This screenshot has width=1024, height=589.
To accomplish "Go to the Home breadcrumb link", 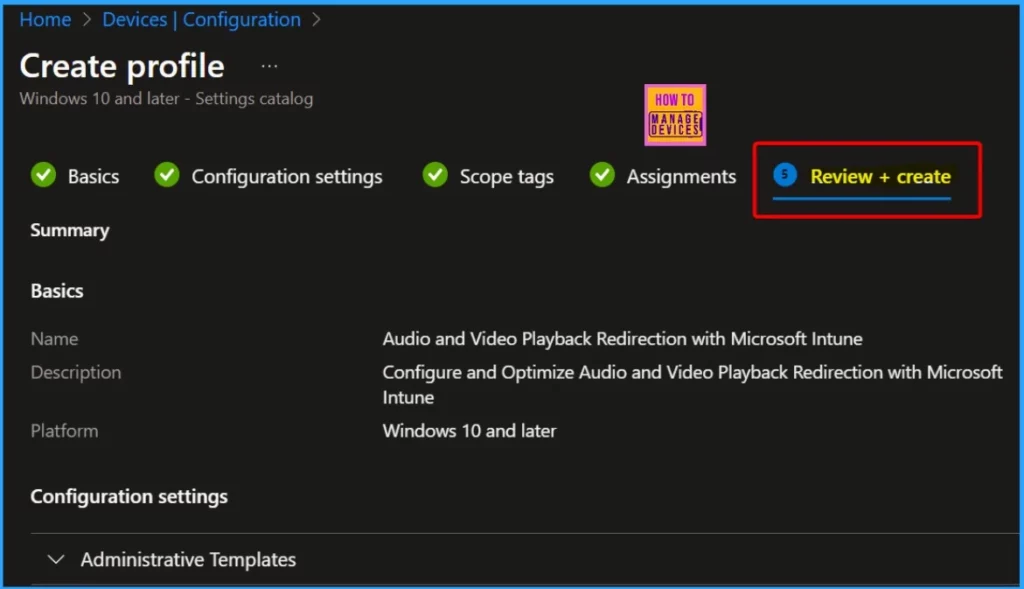I will coord(45,20).
